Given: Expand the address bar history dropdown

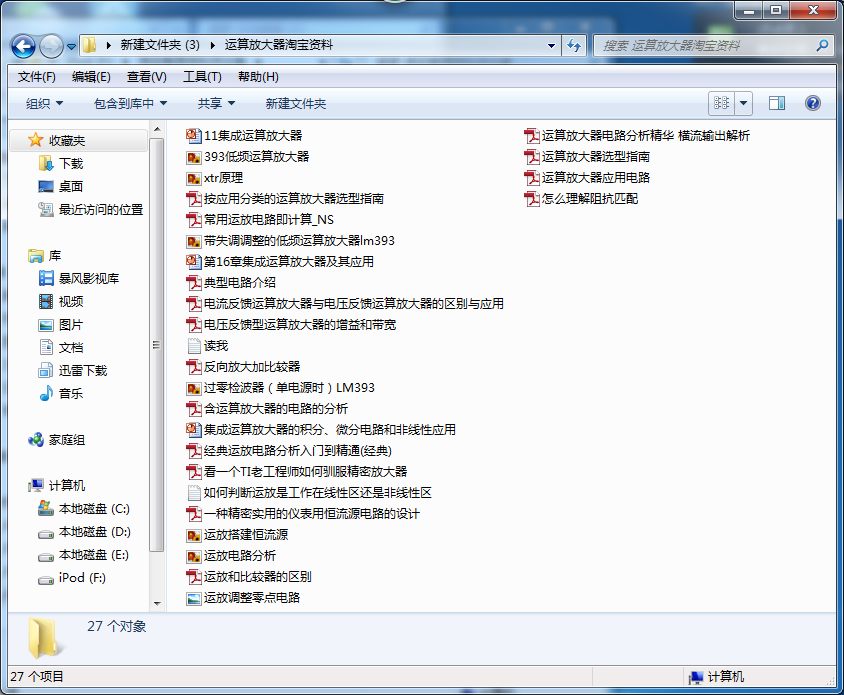Looking at the screenshot, I should pyautogui.click(x=551, y=46).
